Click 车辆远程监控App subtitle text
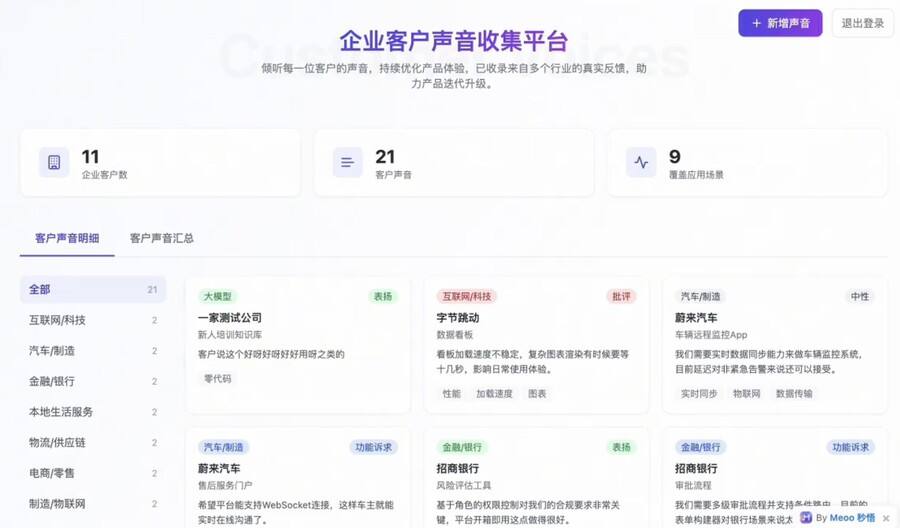This screenshot has height=528, width=900. (711, 335)
